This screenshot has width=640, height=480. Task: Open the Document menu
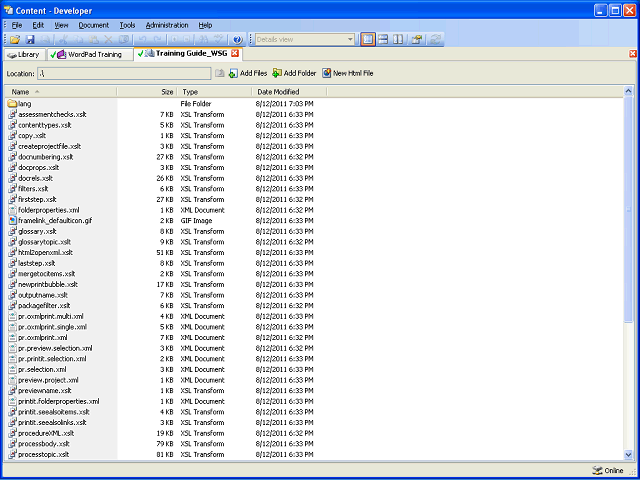point(94,25)
